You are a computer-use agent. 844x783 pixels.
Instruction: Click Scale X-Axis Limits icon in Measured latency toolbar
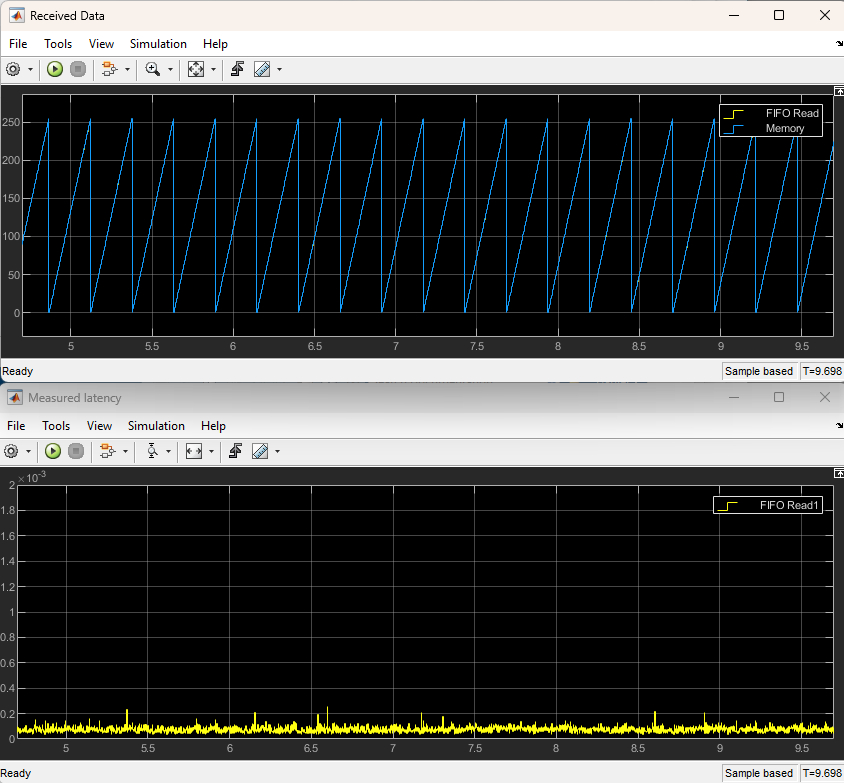click(194, 452)
